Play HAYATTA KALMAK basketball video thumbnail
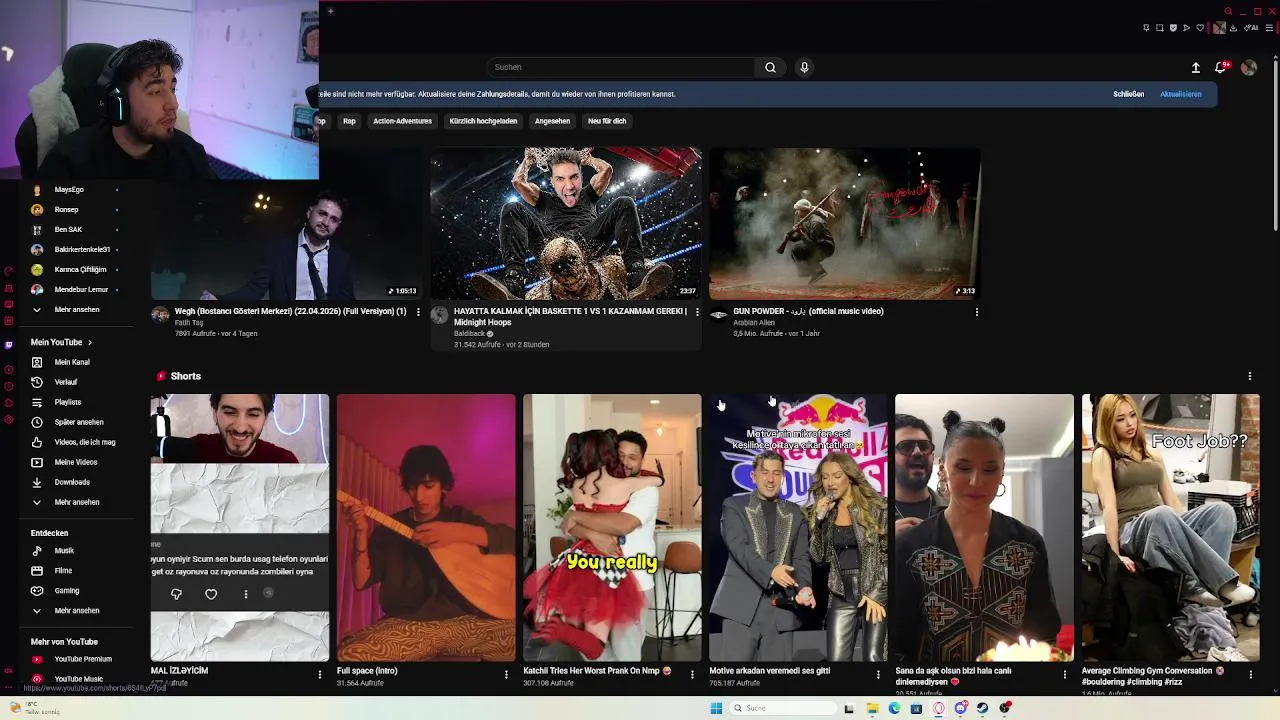 coord(566,224)
